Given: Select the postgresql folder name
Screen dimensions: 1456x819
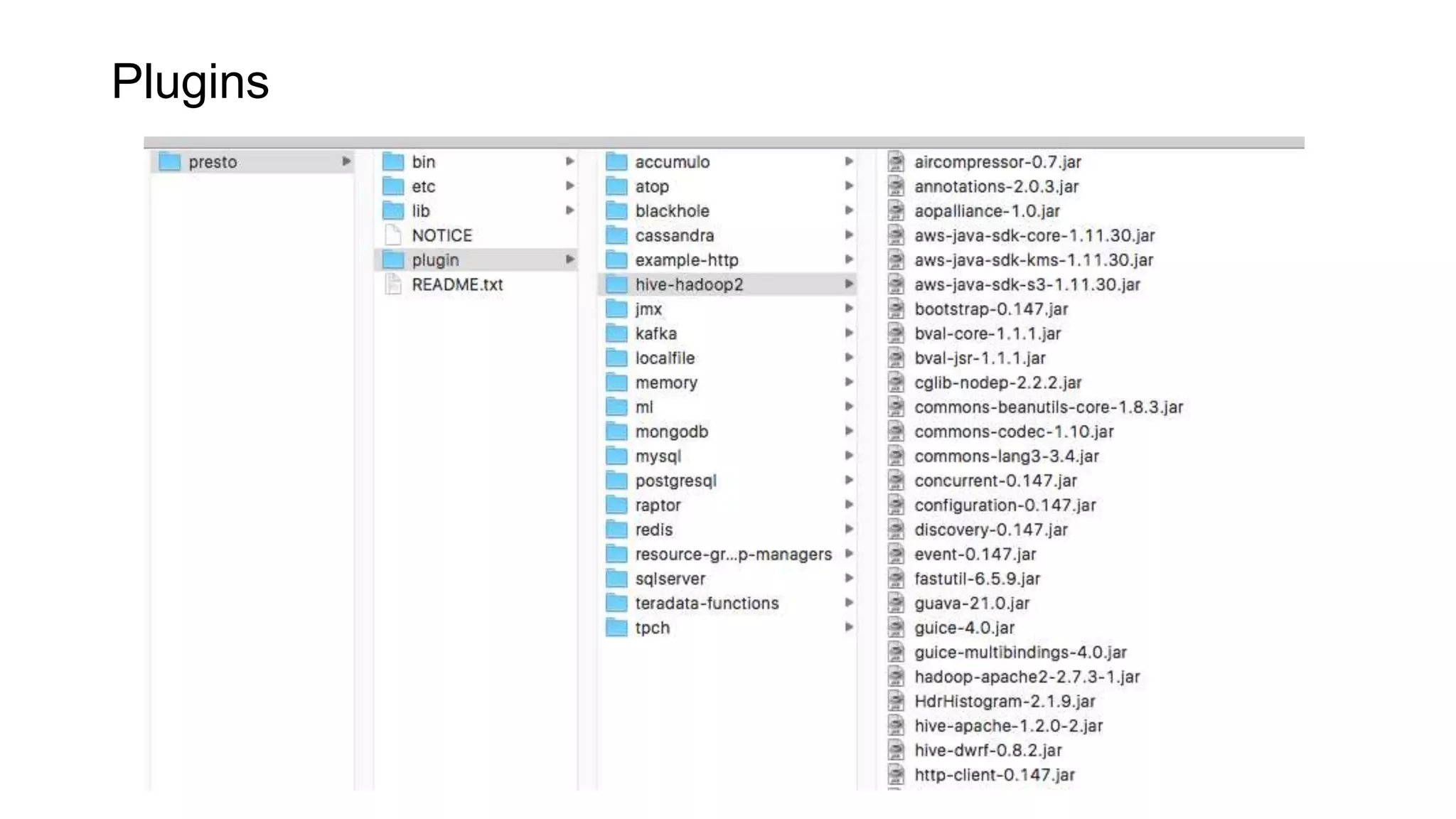Looking at the screenshot, I should click(x=676, y=481).
